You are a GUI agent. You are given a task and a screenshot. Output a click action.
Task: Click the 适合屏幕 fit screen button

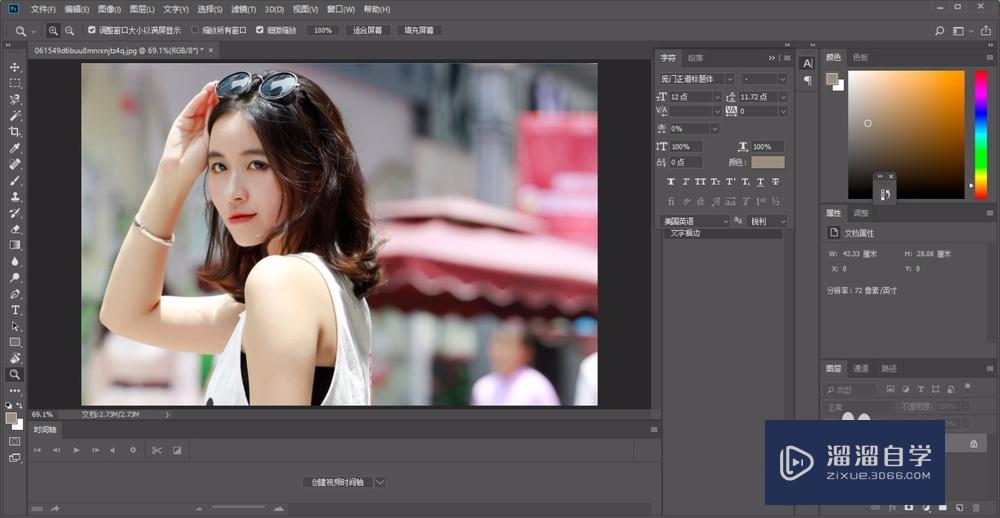click(367, 31)
